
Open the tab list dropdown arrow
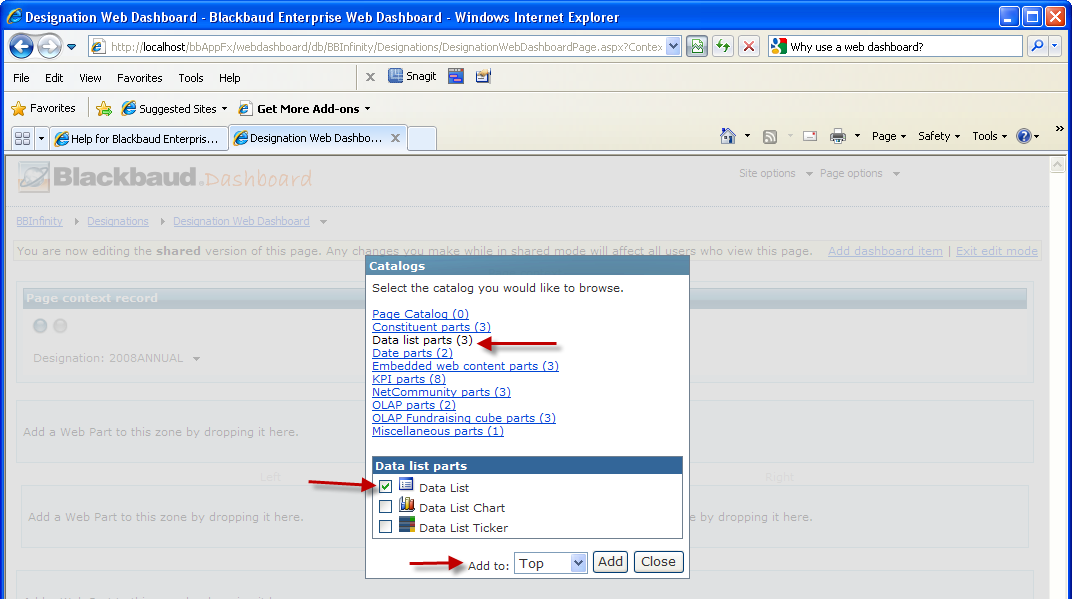coord(41,139)
